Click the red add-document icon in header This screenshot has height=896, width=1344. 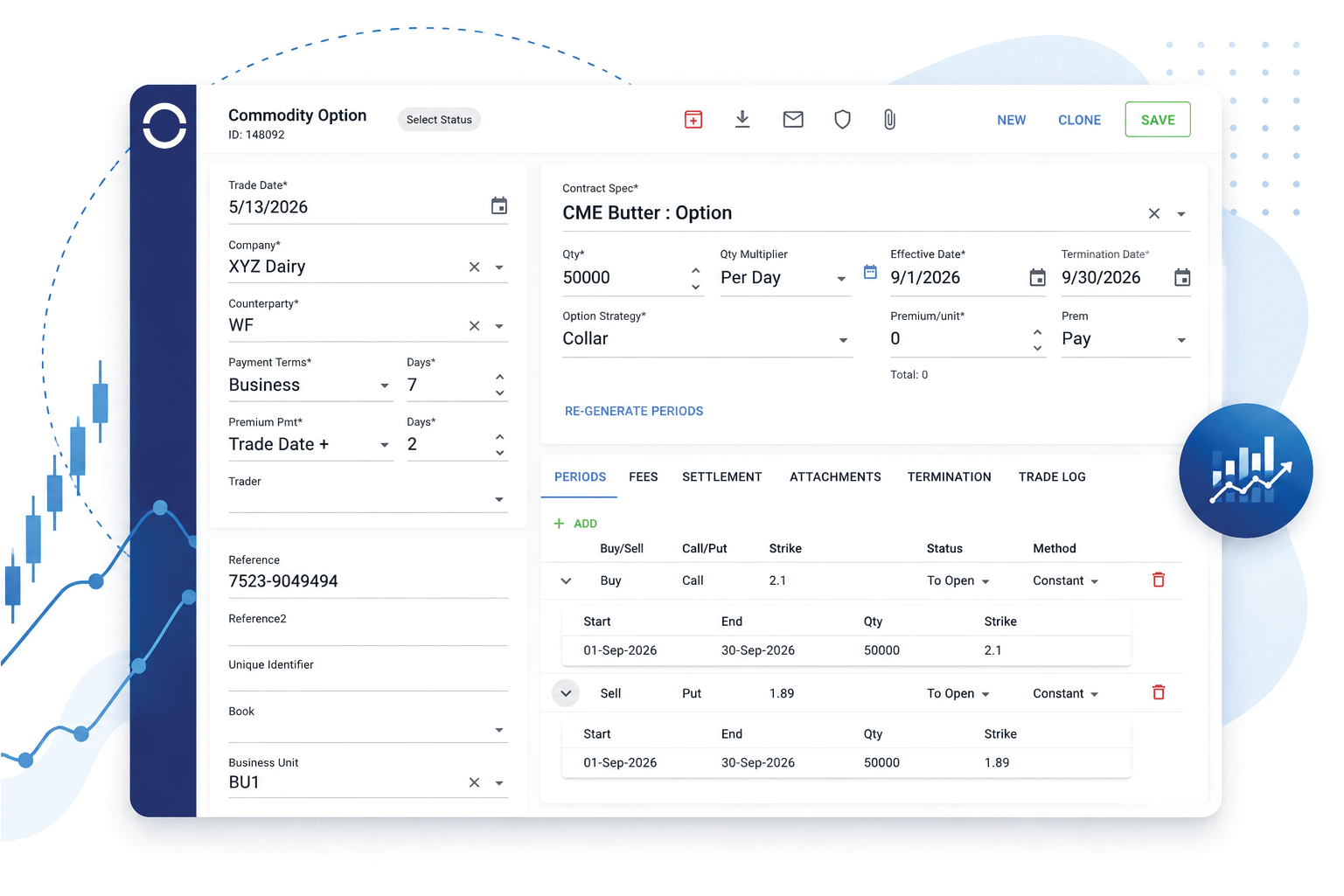pyautogui.click(x=693, y=120)
